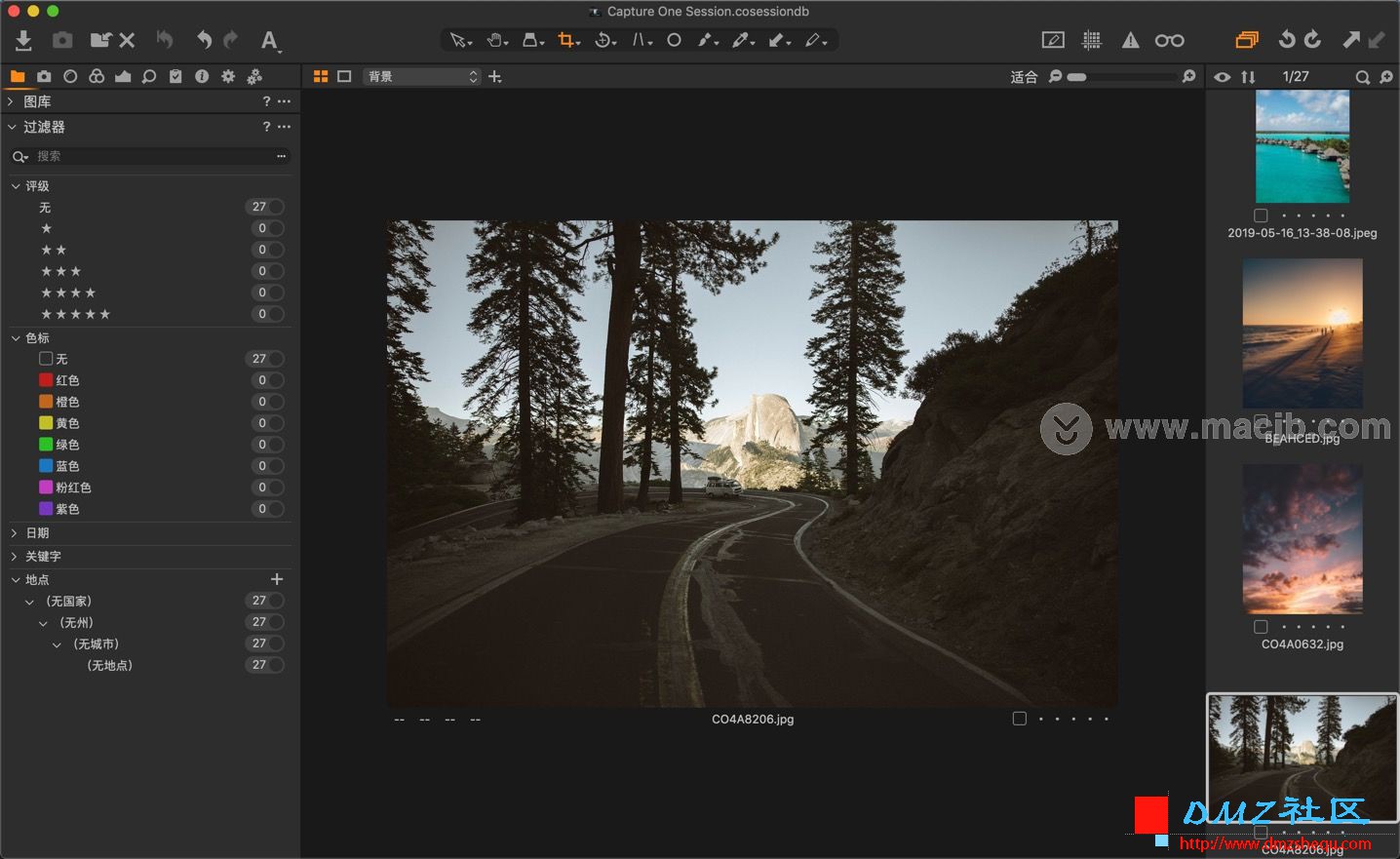
Task: Click the 适合 fit-zoom button
Action: [1024, 76]
